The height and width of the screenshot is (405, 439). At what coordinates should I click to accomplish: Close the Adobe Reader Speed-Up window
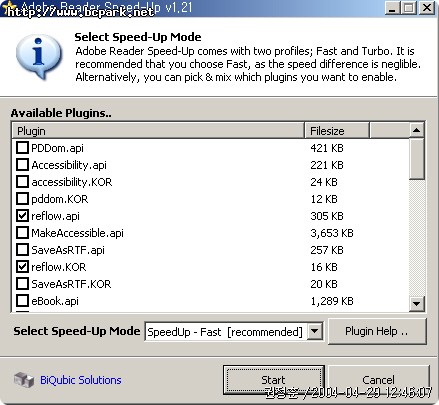(426, 7)
